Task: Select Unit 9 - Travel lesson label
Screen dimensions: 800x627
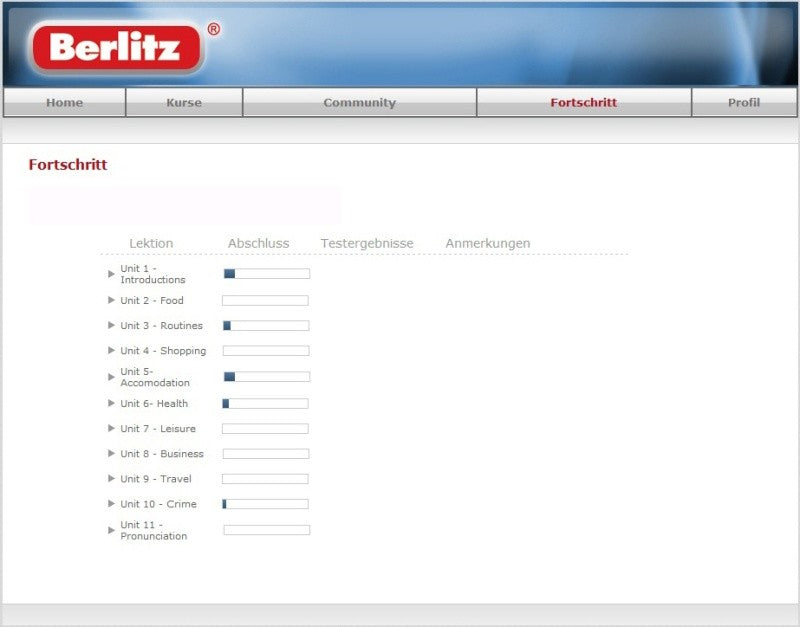Action: point(156,479)
